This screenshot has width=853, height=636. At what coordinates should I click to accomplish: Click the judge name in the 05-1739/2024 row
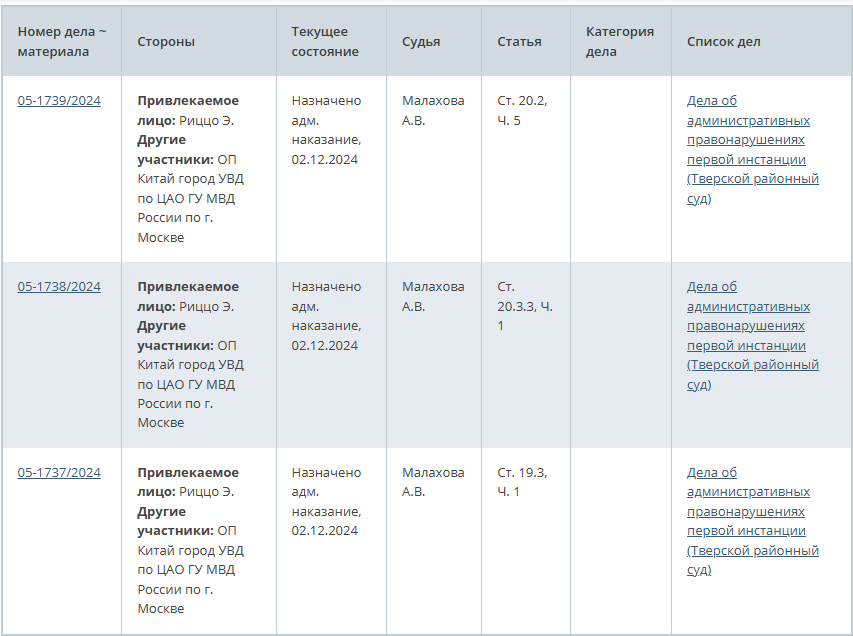(433, 111)
